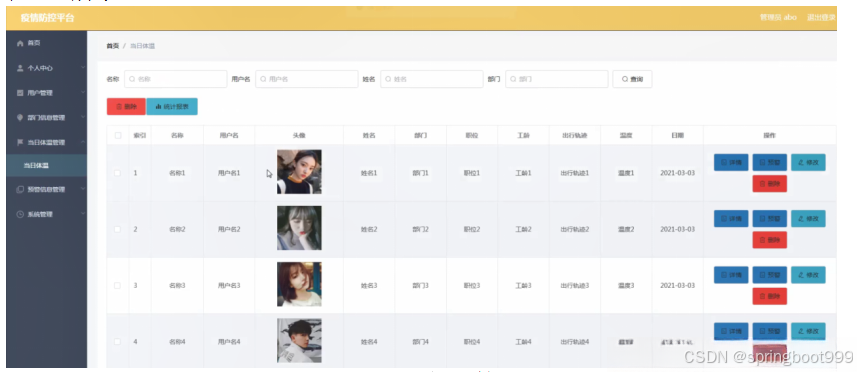Tick the checkbox for row 名称1
The width and height of the screenshot is (857, 372).
coord(118,173)
